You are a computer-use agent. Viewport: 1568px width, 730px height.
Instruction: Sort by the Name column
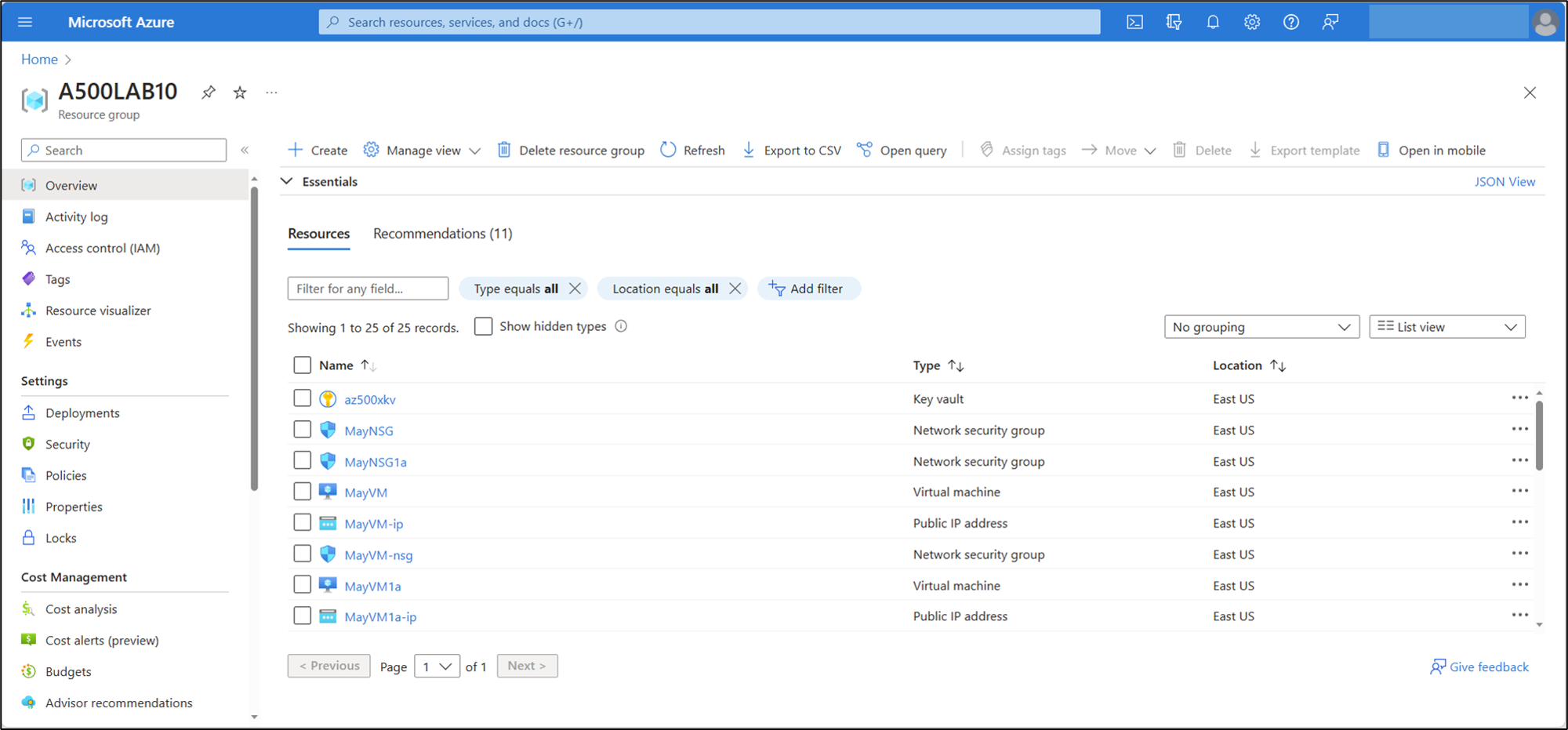pyautogui.click(x=347, y=365)
